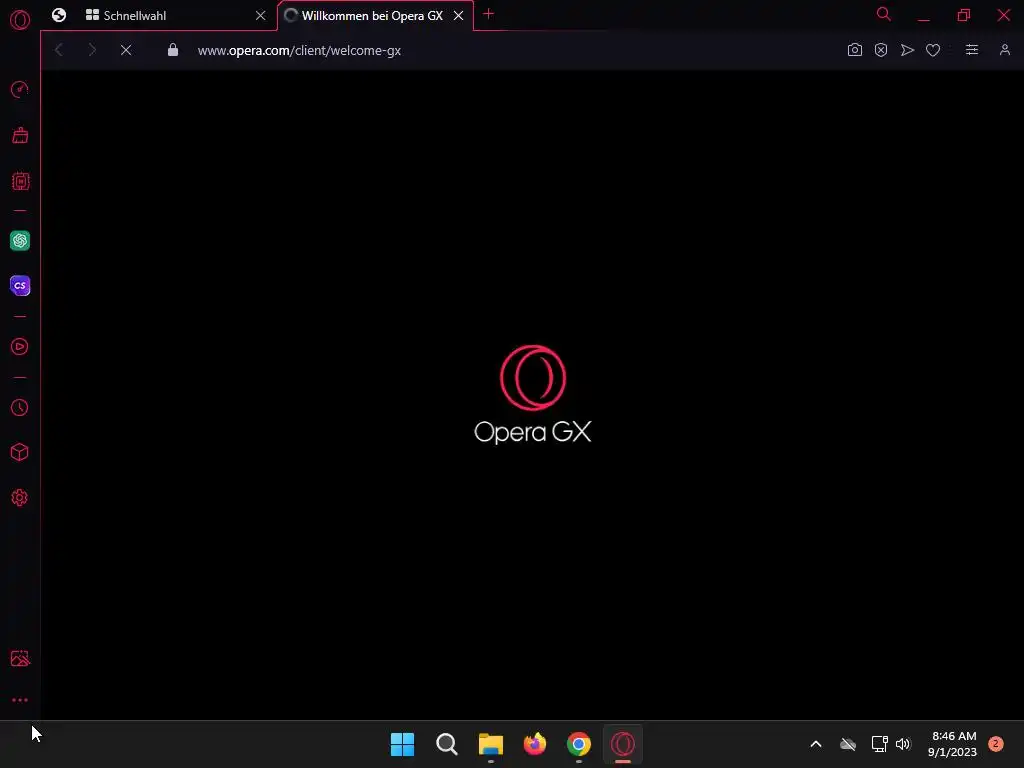Launch Google Chrome from taskbar
The width and height of the screenshot is (1024, 768).
[579, 744]
